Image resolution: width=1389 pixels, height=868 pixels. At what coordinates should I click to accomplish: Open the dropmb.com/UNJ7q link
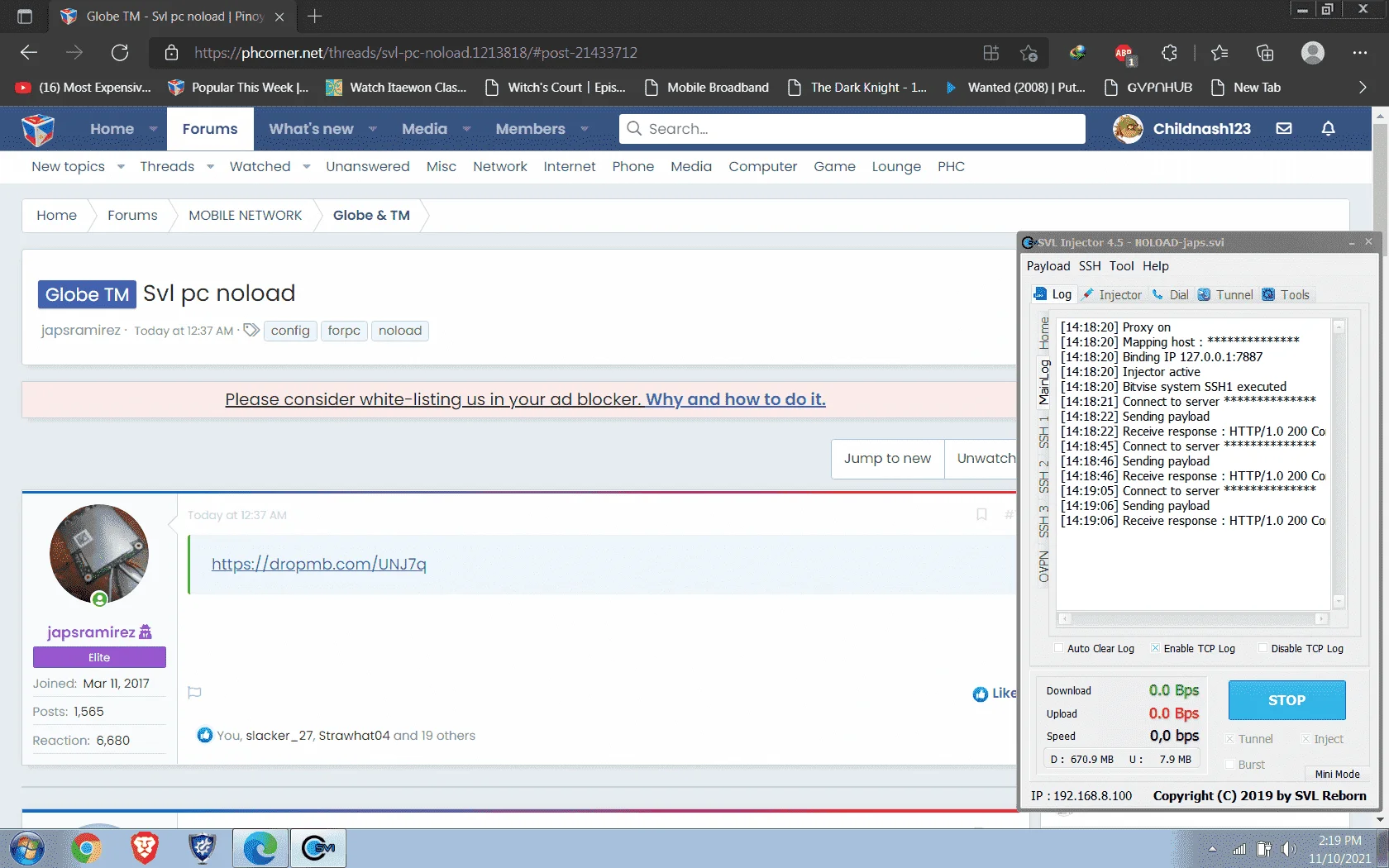point(319,564)
